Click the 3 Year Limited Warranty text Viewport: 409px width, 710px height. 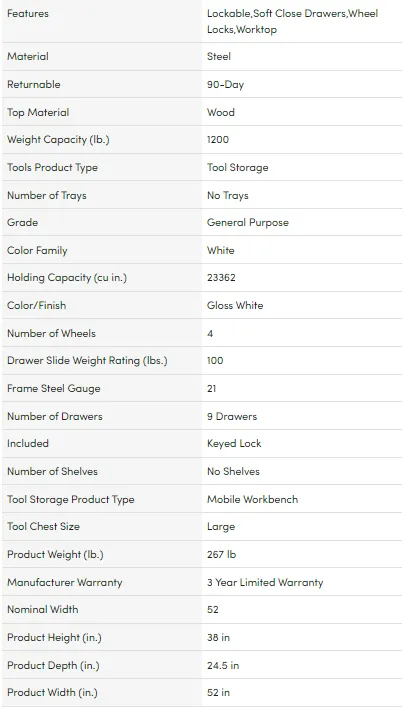click(x=265, y=582)
